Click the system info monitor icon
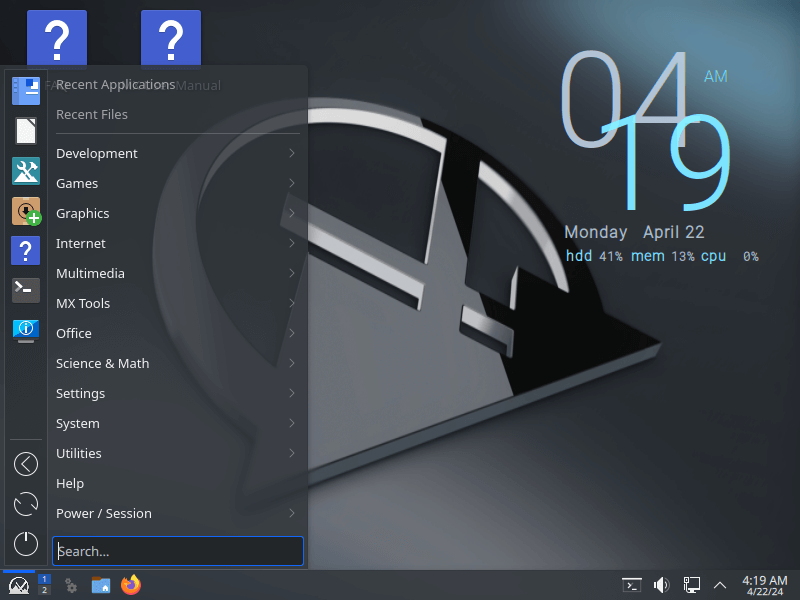This screenshot has width=800, height=600. 26,329
